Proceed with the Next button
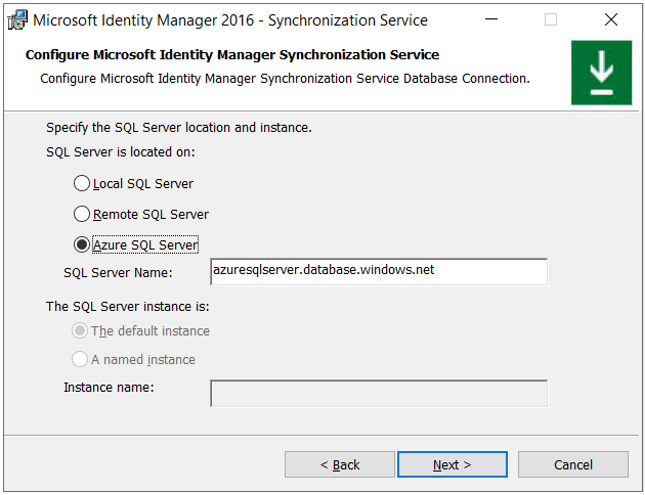645x495 pixels. (x=452, y=465)
